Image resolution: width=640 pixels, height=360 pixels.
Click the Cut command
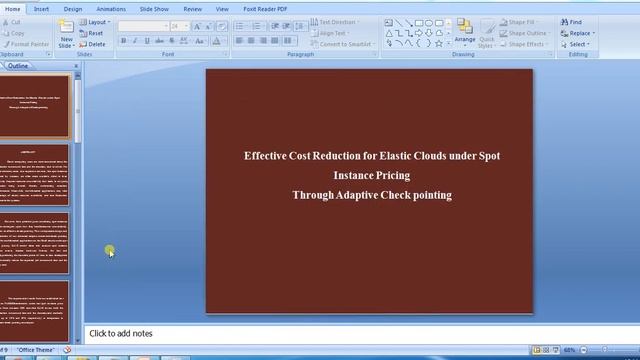[x=12, y=22]
